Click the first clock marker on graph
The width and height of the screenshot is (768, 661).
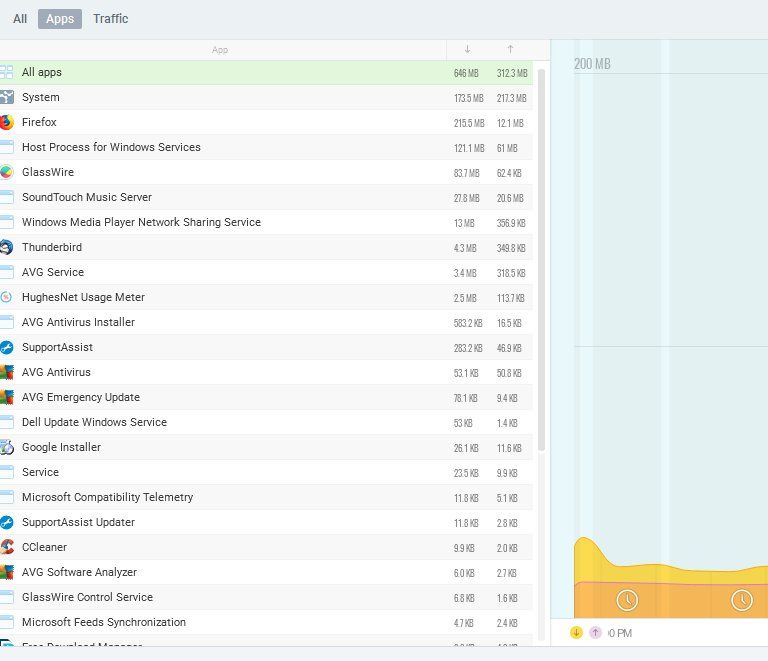point(627,600)
